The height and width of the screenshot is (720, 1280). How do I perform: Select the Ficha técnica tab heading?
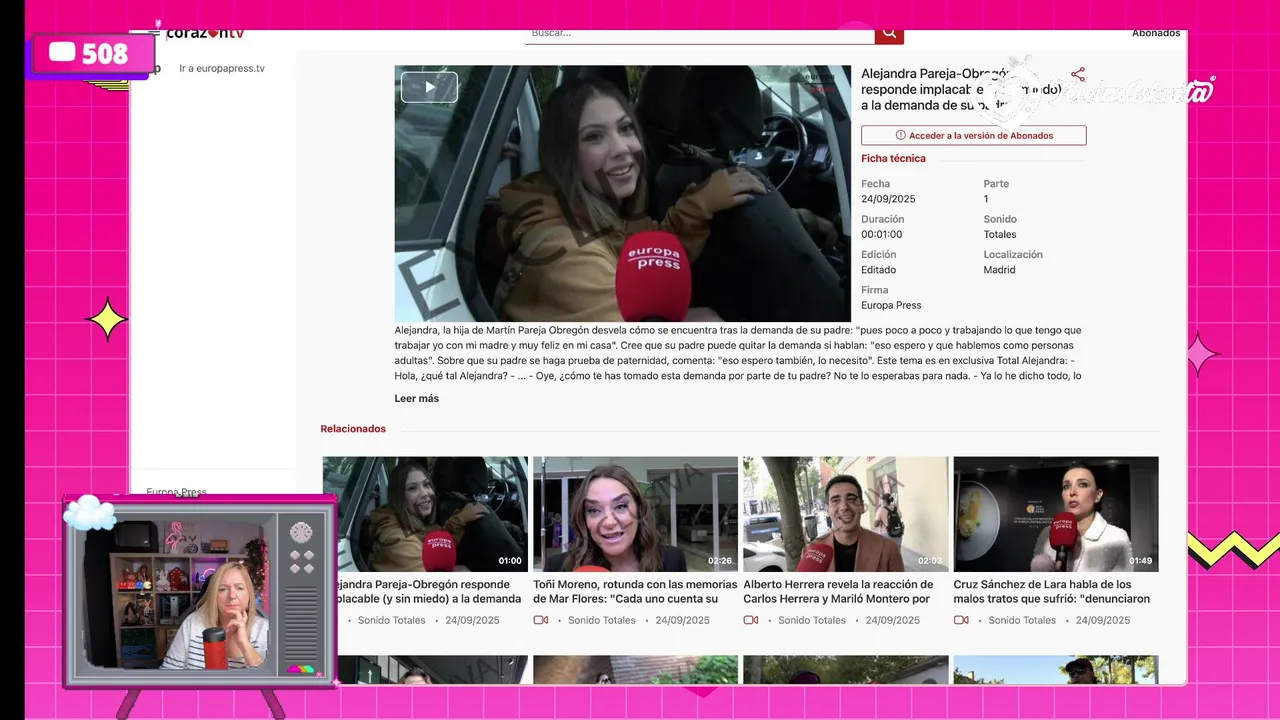(x=893, y=158)
